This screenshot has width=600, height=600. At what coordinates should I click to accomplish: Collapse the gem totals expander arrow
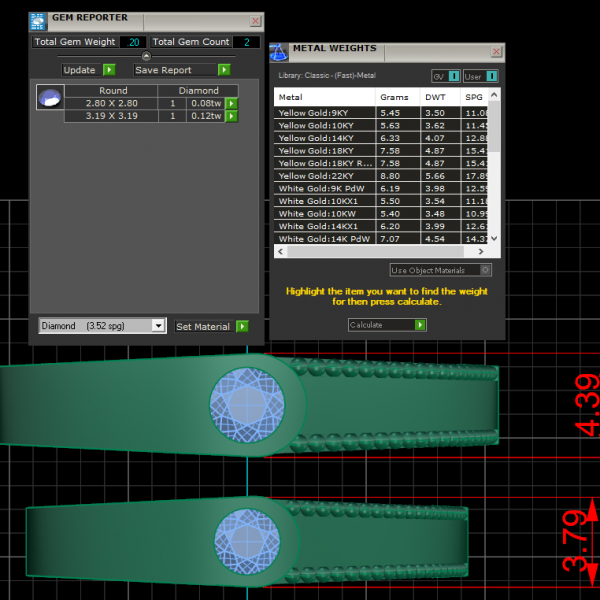[x=146, y=56]
